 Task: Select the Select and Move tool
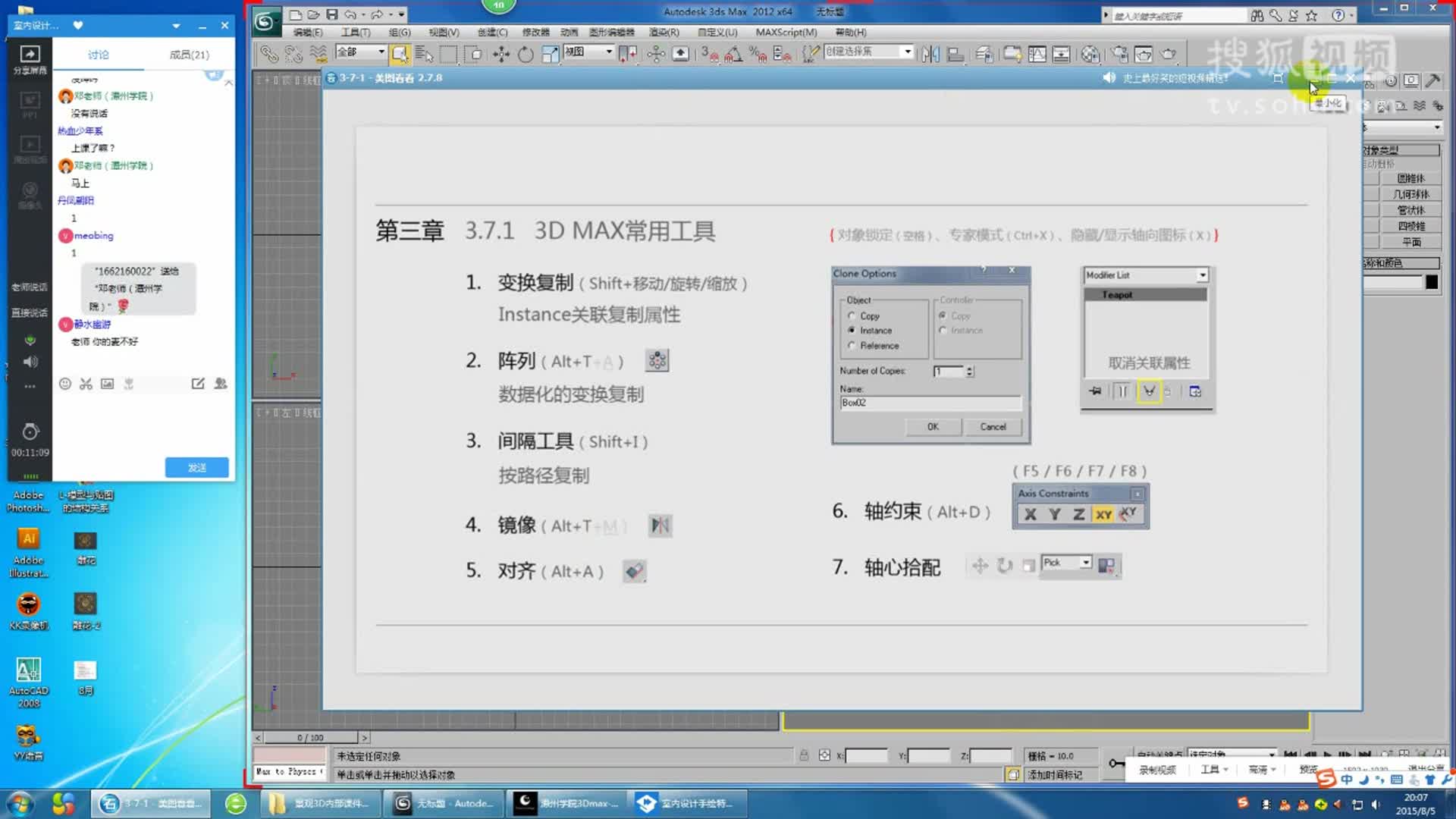pyautogui.click(x=500, y=54)
